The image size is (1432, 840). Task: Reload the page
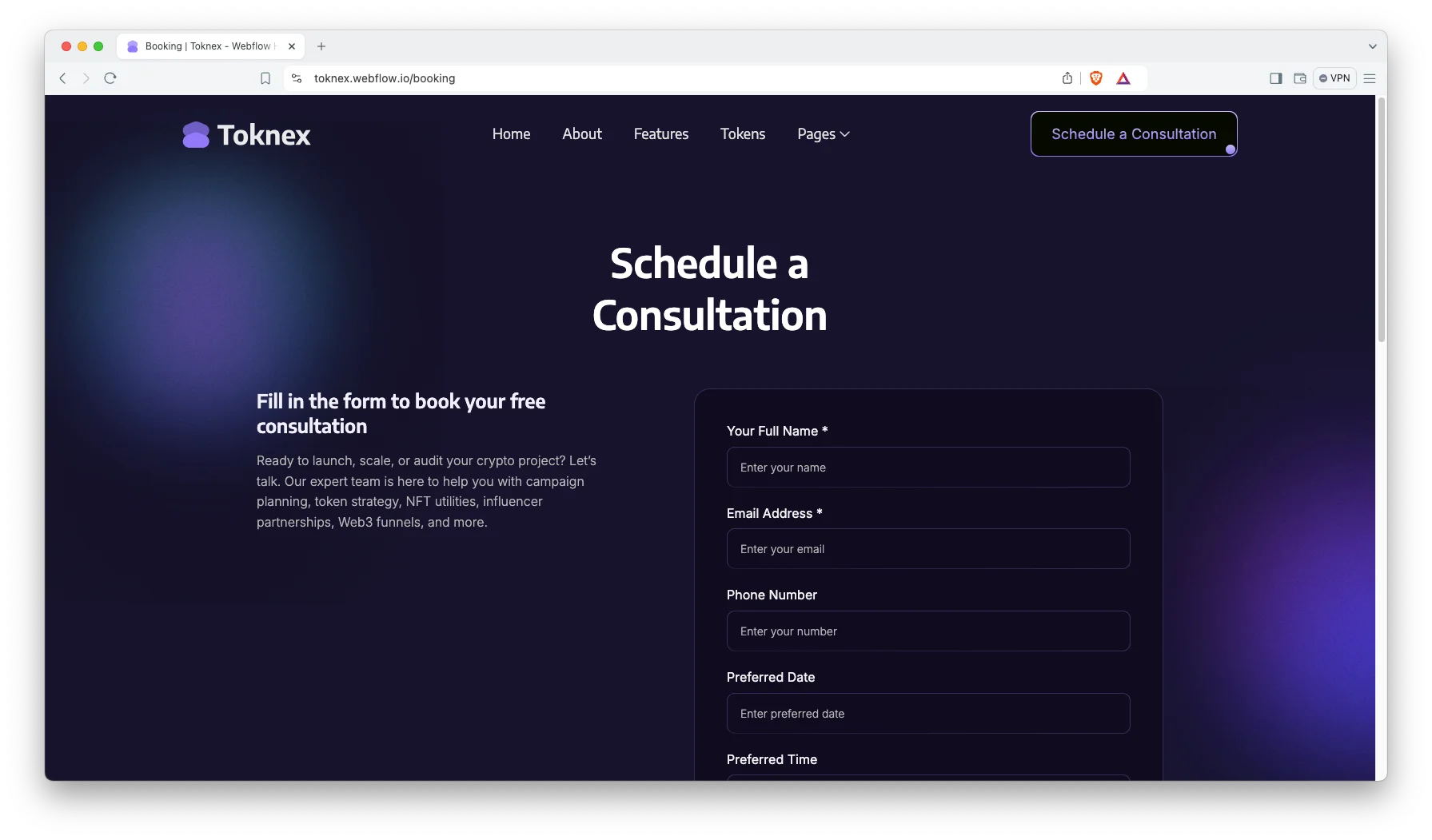[110, 78]
